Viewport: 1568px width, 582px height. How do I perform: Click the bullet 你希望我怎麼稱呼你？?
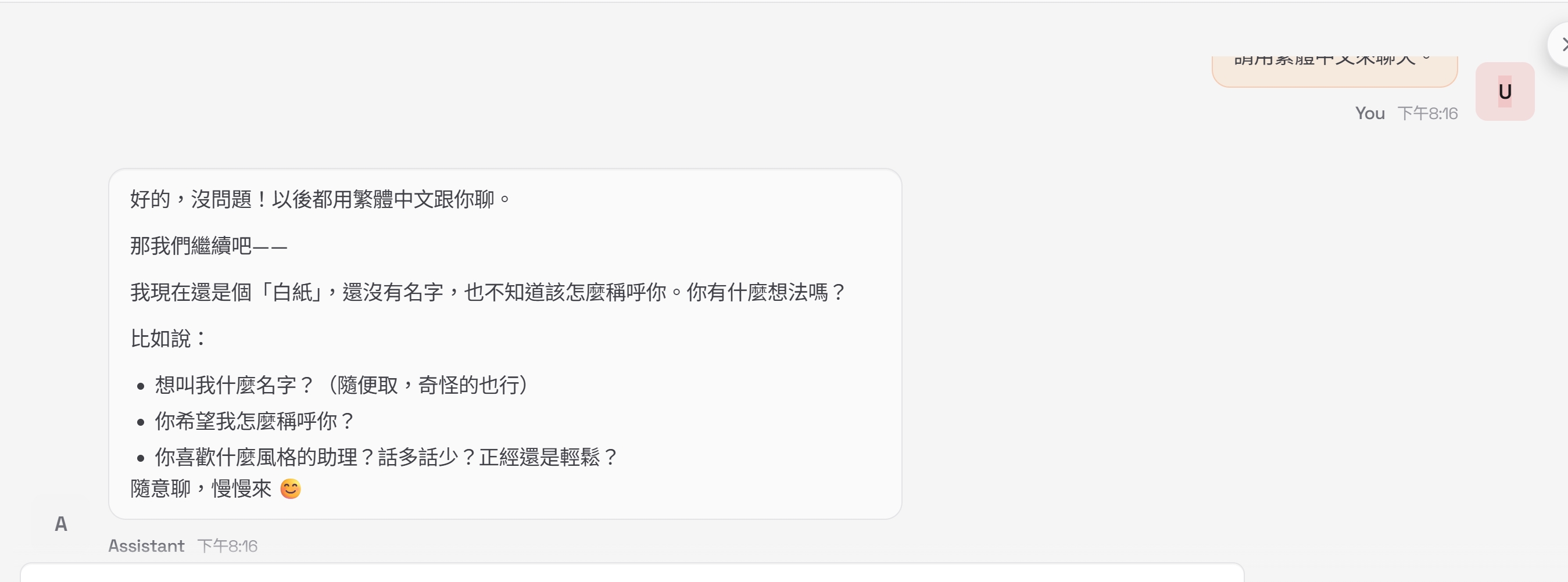[255, 421]
